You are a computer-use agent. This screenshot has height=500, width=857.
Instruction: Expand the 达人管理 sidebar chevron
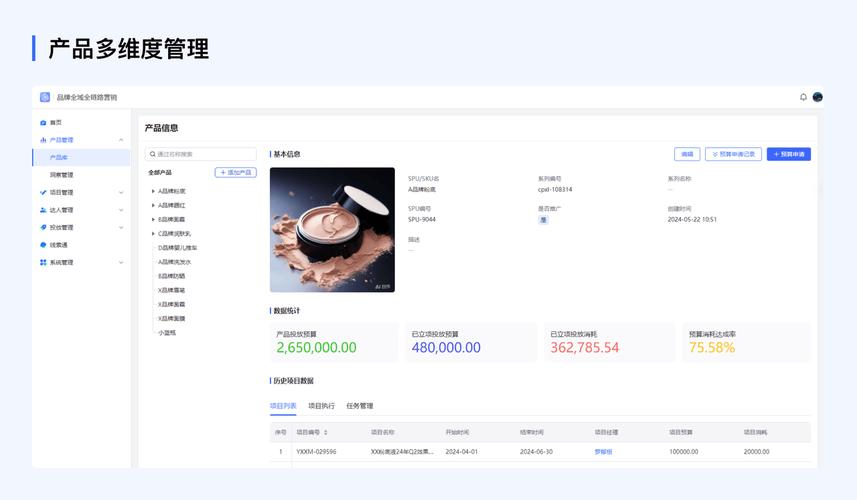tap(121, 210)
